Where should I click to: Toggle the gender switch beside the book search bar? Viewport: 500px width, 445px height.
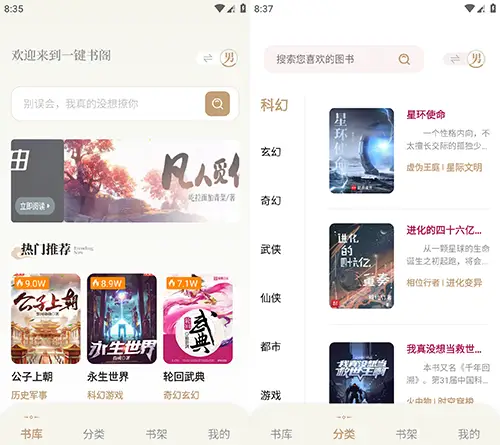coord(464,59)
